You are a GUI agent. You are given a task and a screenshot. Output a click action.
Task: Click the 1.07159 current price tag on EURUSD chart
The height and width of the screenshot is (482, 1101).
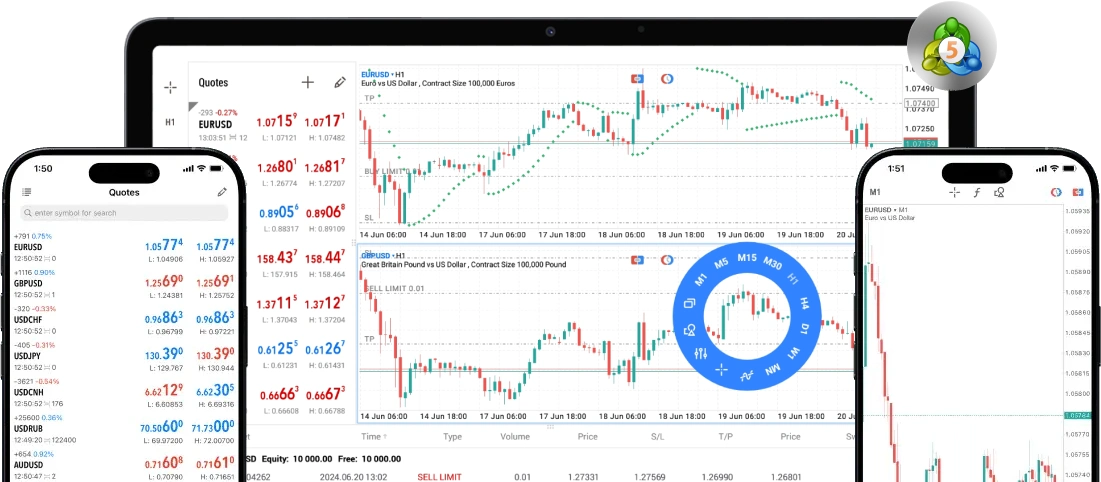pos(921,144)
